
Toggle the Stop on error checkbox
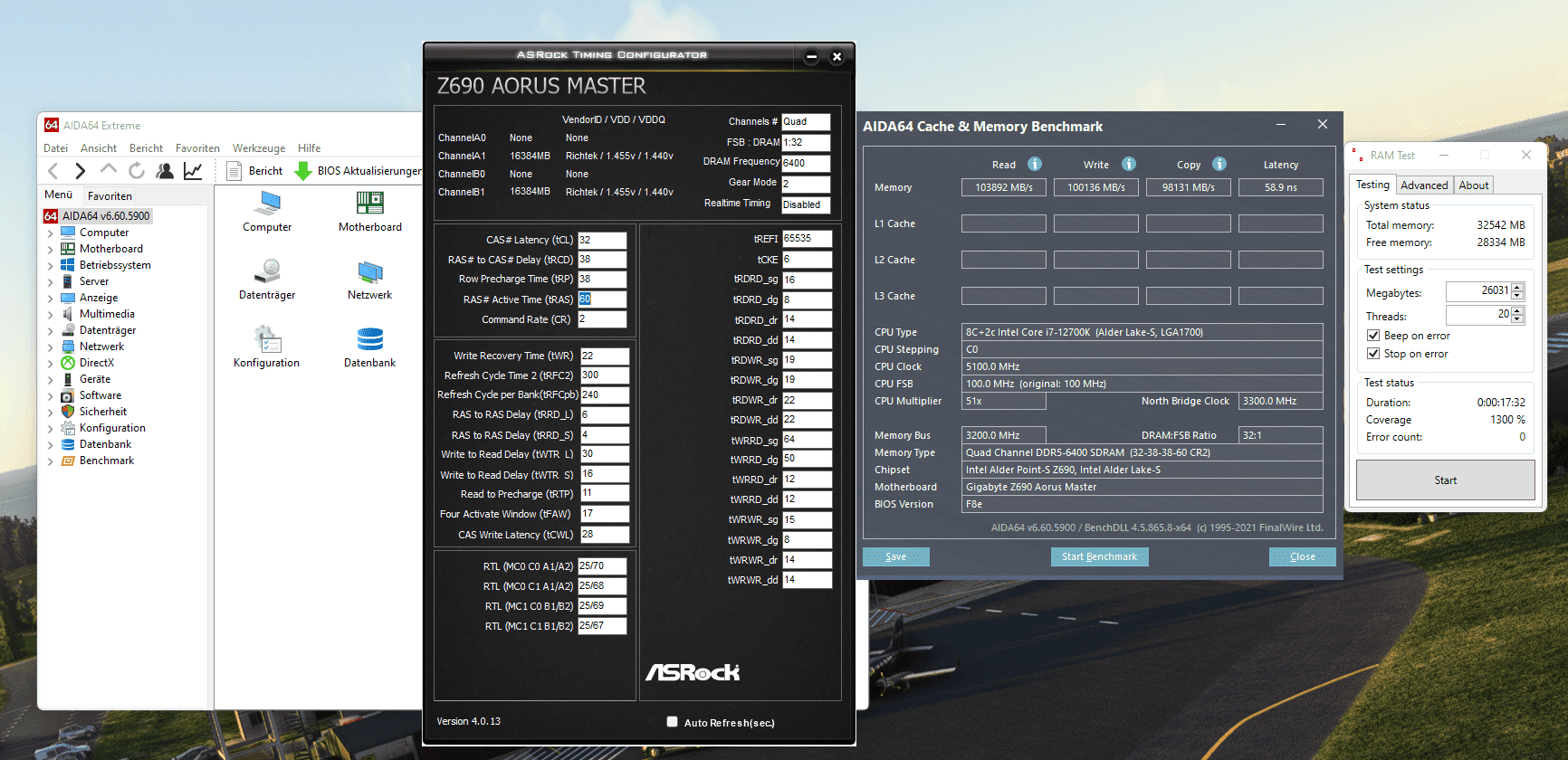tap(1373, 354)
